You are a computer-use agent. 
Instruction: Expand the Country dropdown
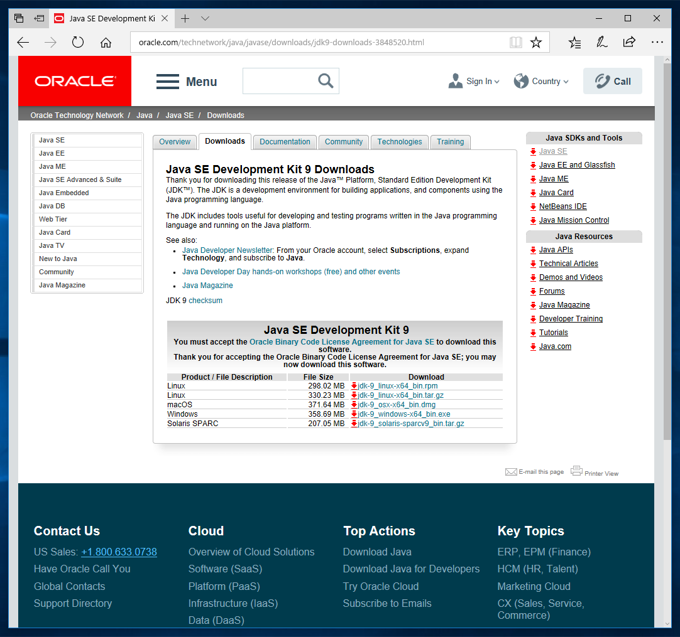[541, 81]
